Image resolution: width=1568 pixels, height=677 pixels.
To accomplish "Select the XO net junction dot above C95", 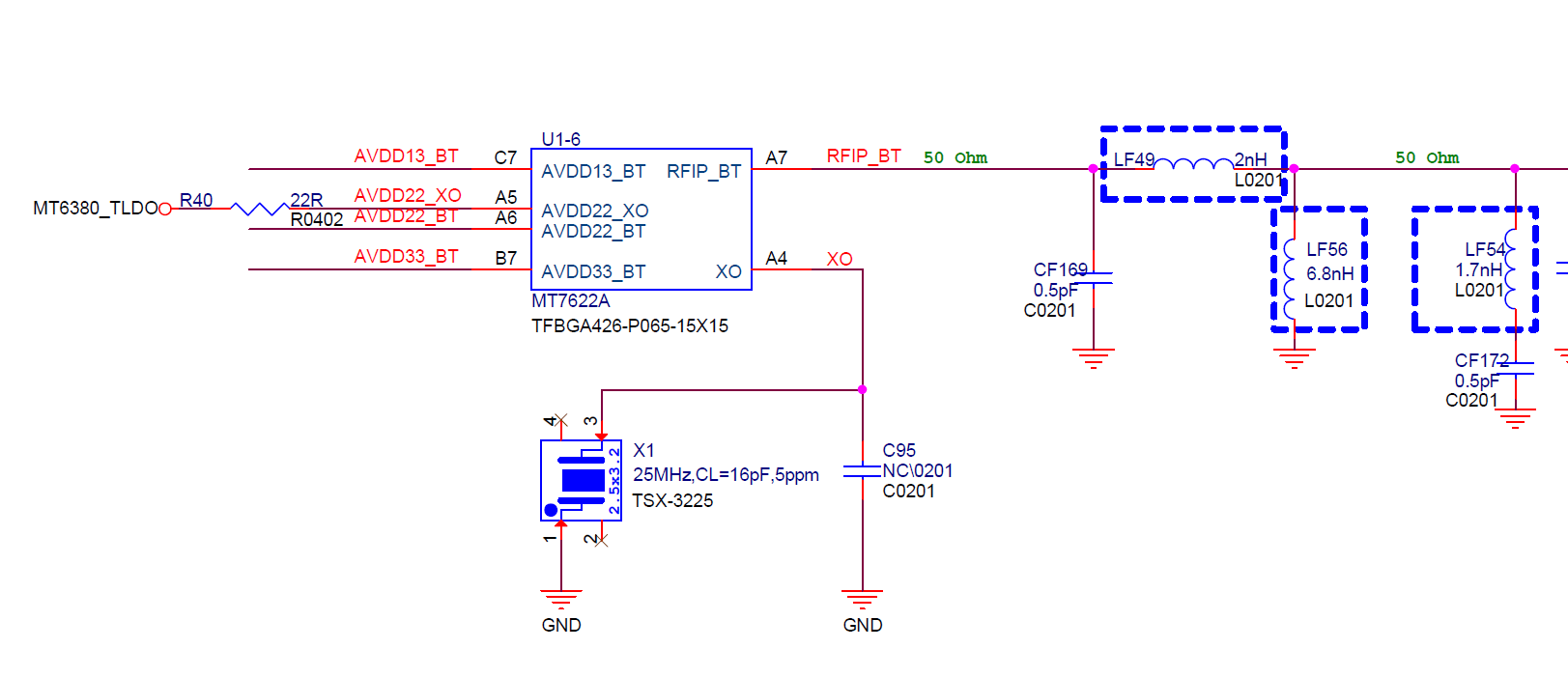I will point(863,390).
